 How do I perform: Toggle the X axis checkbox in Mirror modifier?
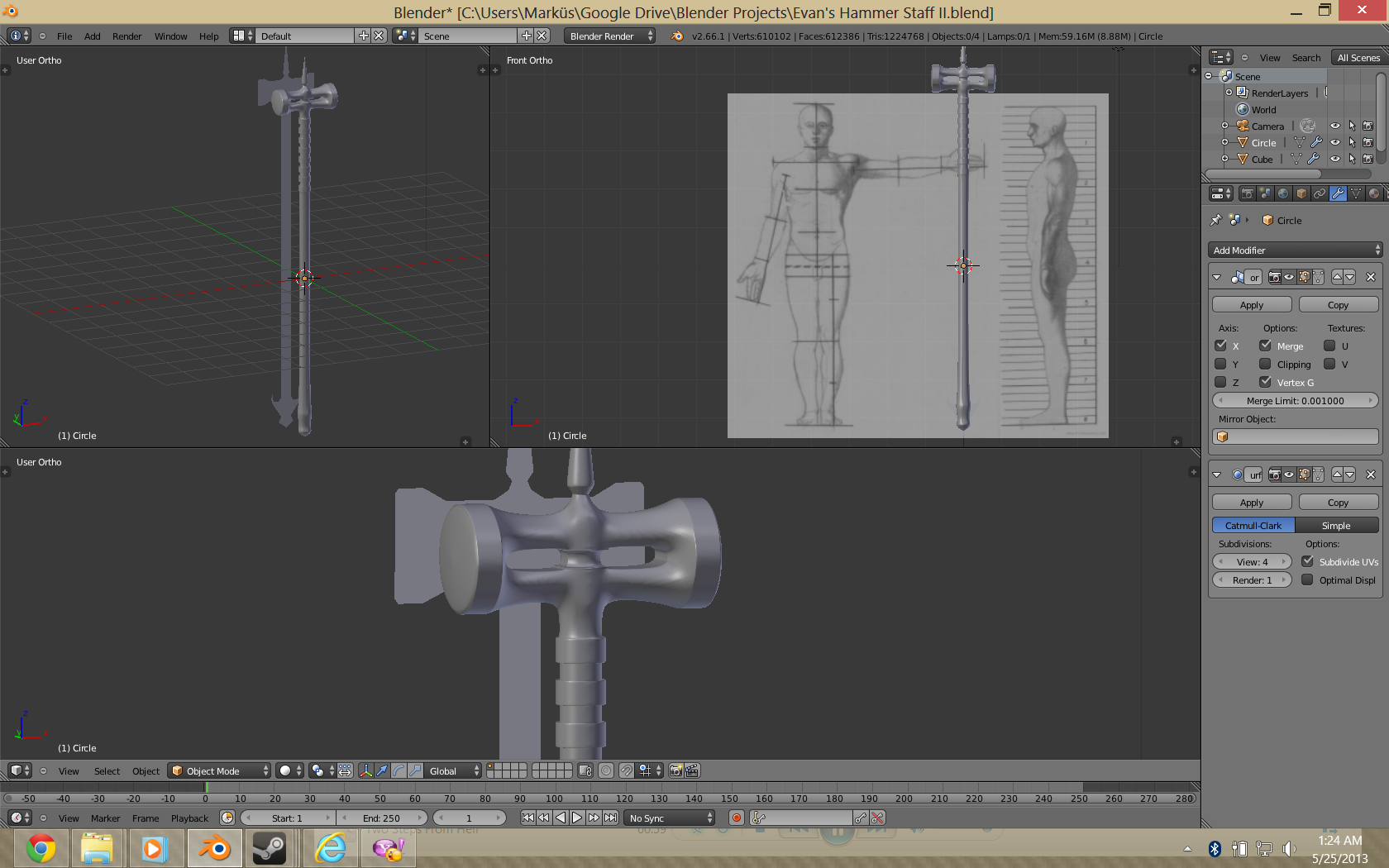[1220, 346]
